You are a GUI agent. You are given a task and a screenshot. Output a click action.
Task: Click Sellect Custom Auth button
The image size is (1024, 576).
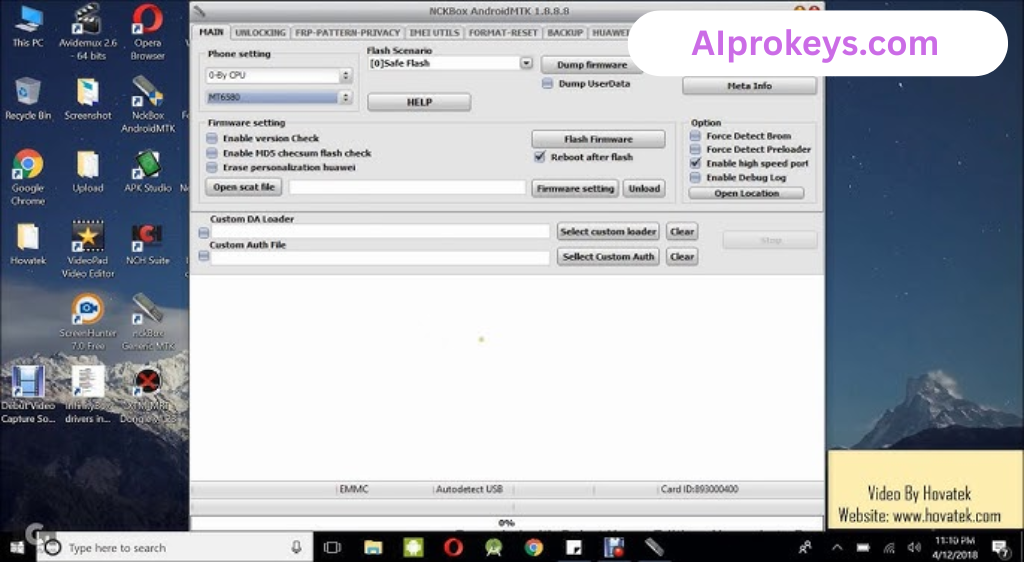click(608, 257)
